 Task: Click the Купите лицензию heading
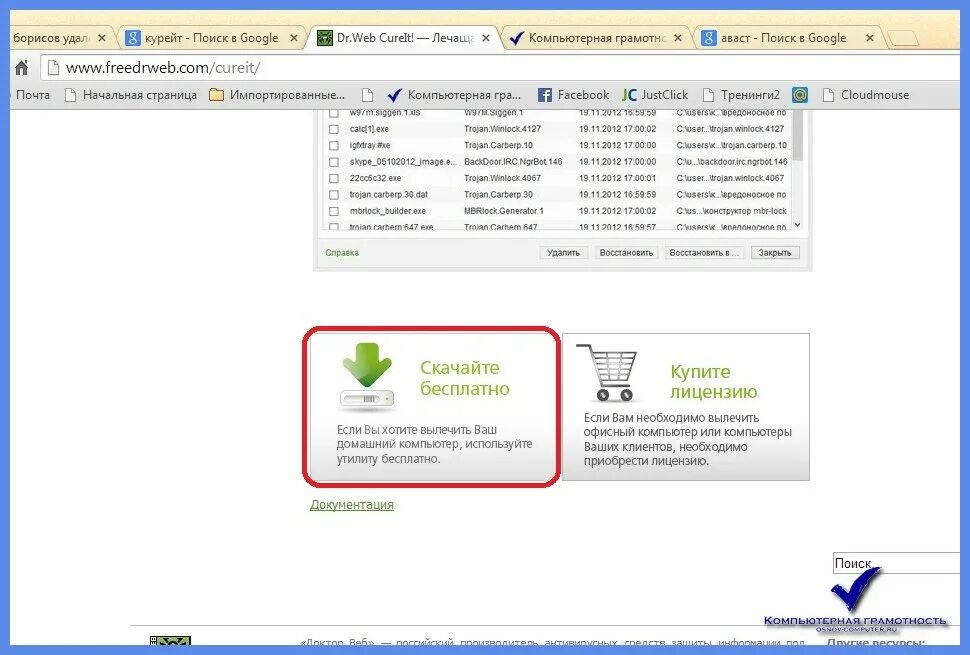coord(713,382)
